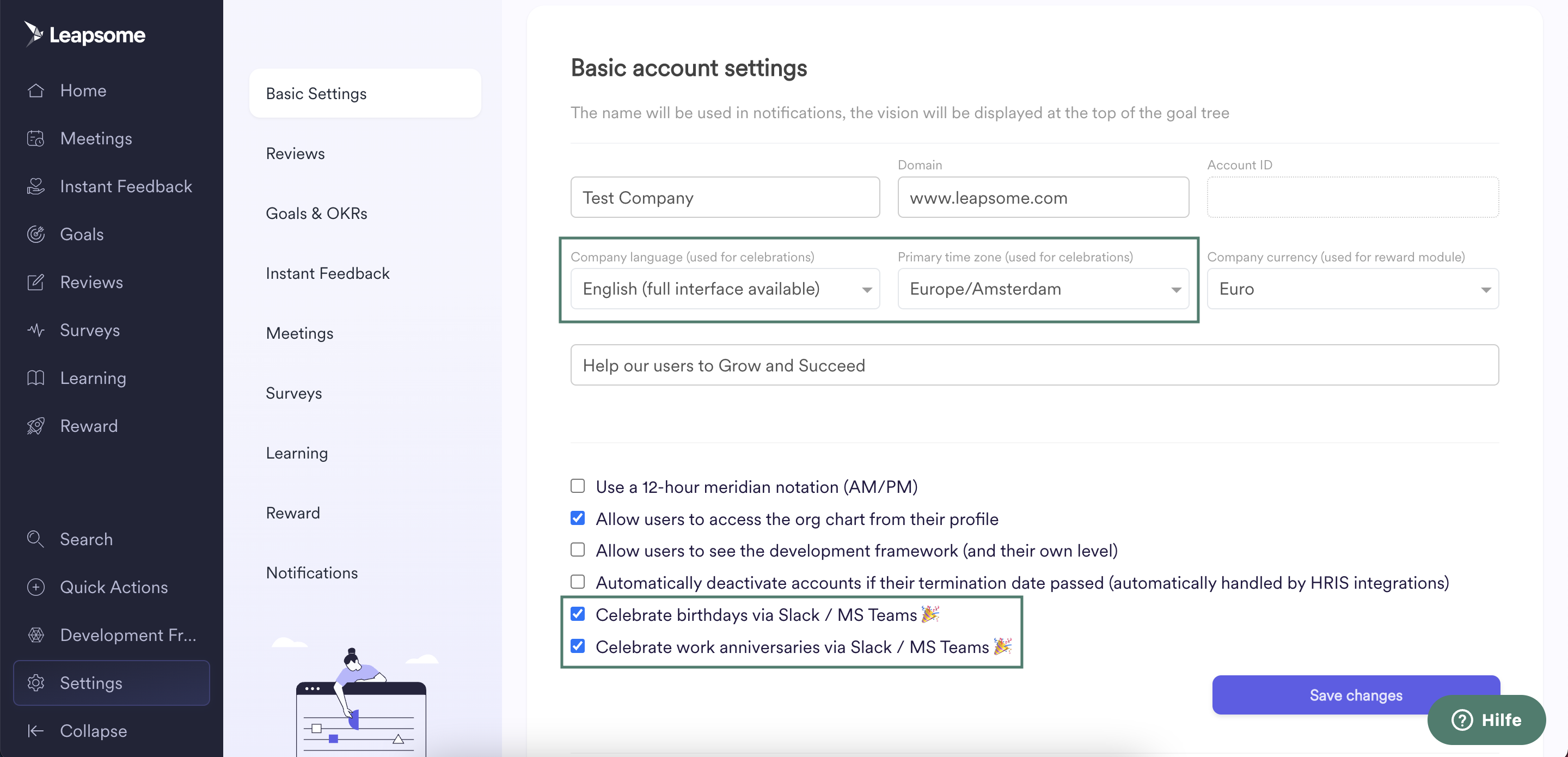The image size is (1568, 757).
Task: Check development framework visibility option
Action: tap(578, 550)
